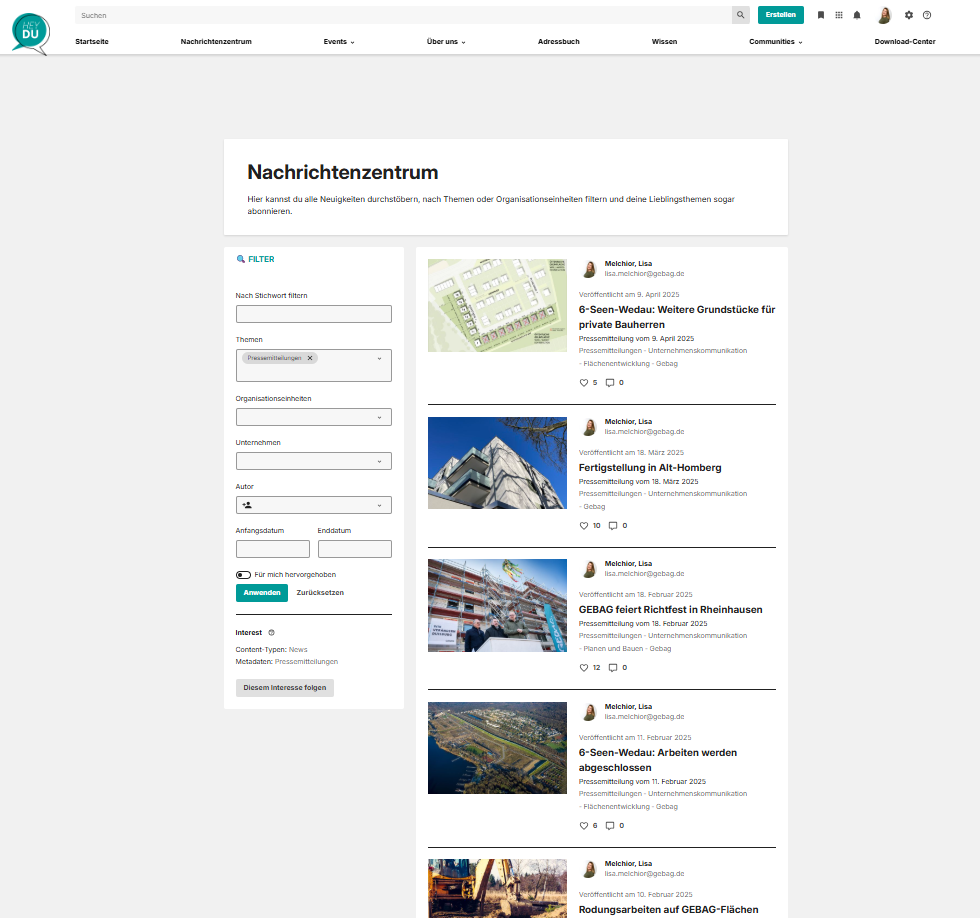Click the 'Diesem Interesse folgen' button
Viewport: 980px width, 918px height.
(285, 688)
